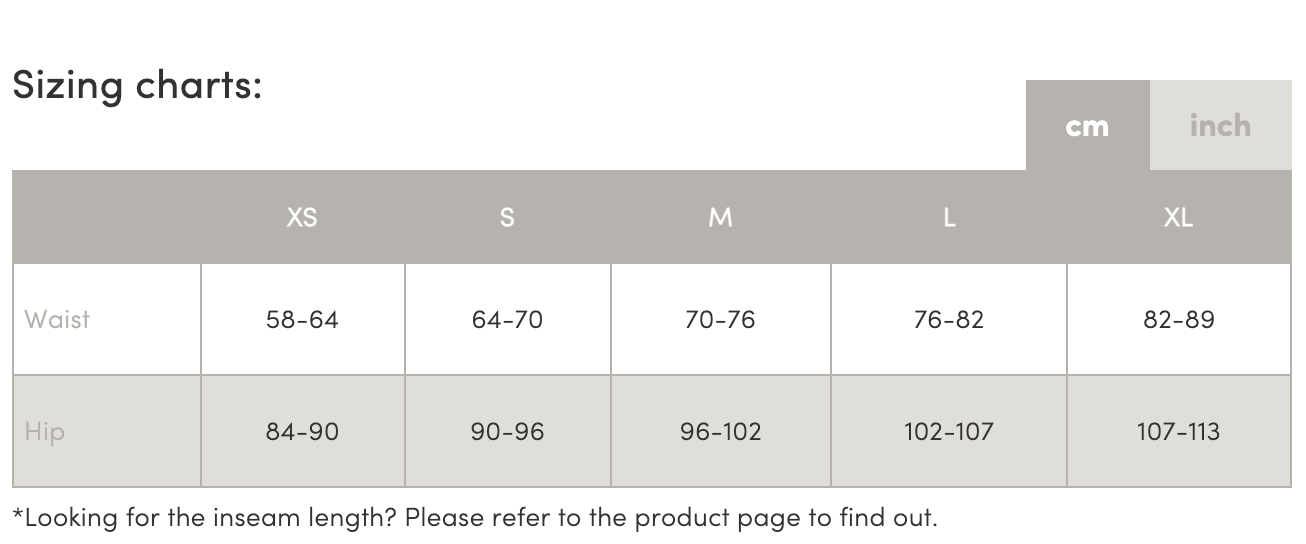1306x544 pixels.
Task: Click the XS hip value 84-90
Action: click(302, 432)
